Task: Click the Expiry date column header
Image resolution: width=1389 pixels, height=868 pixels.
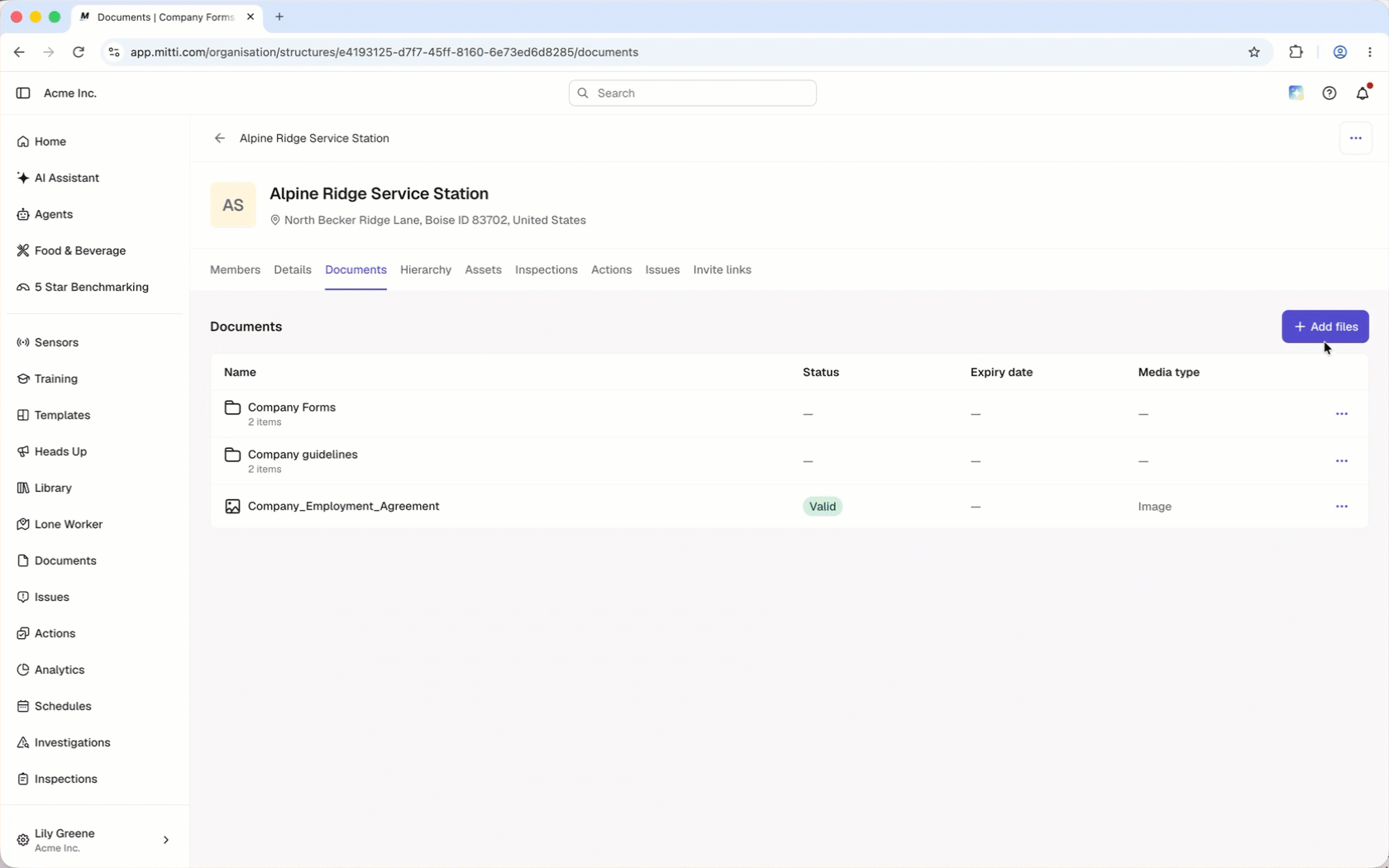Action: pos(1001,372)
